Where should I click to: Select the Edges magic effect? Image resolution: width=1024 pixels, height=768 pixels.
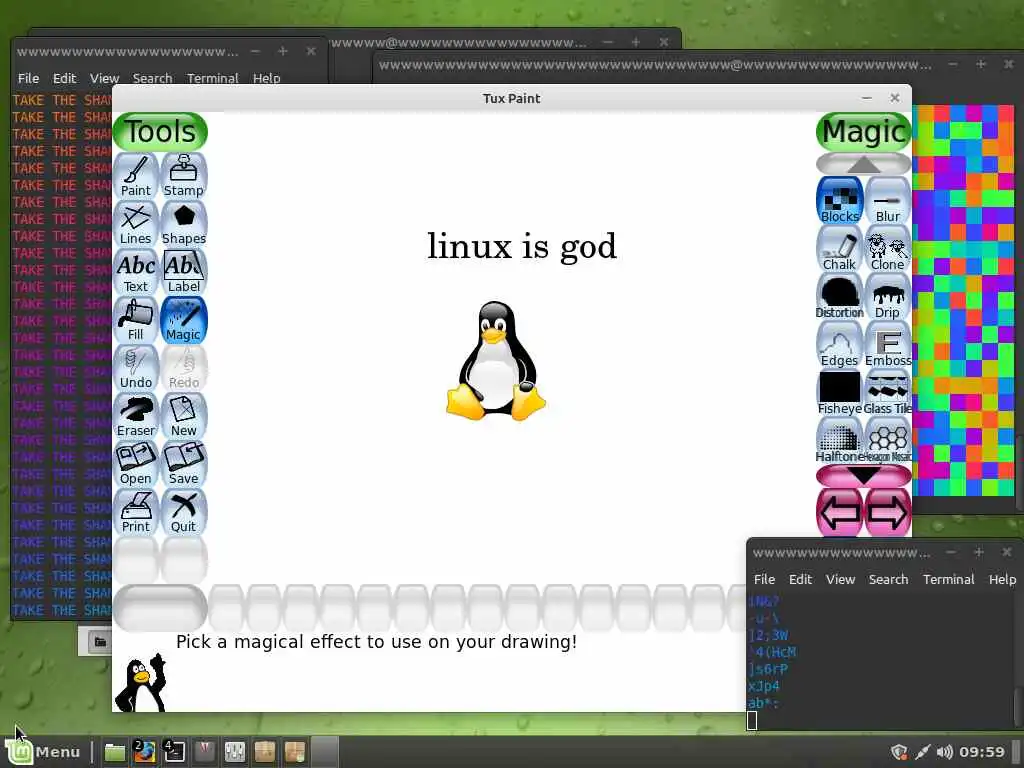click(x=840, y=345)
